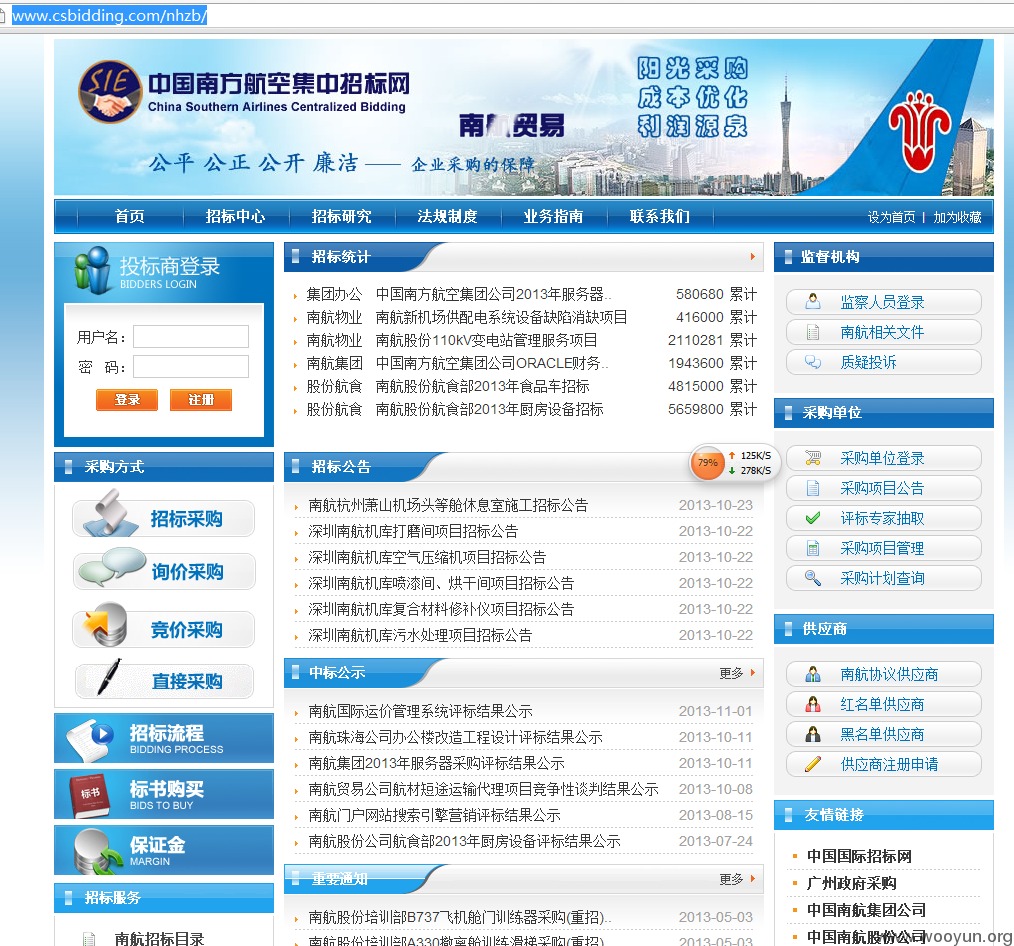Open 更多 in the 中标公示 header
Screen dimensions: 1014x946
point(731,673)
